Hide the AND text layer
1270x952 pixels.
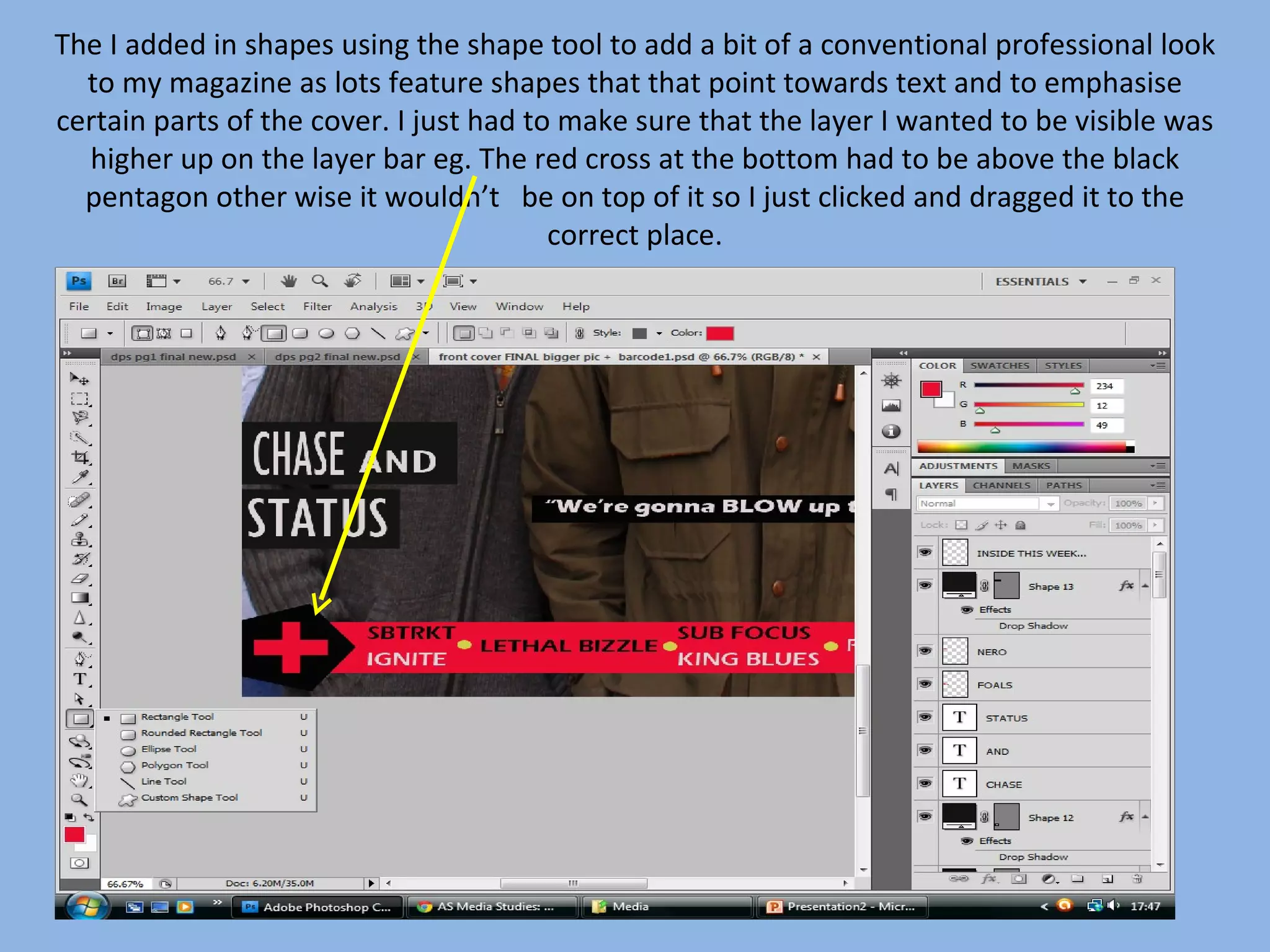[x=925, y=750]
